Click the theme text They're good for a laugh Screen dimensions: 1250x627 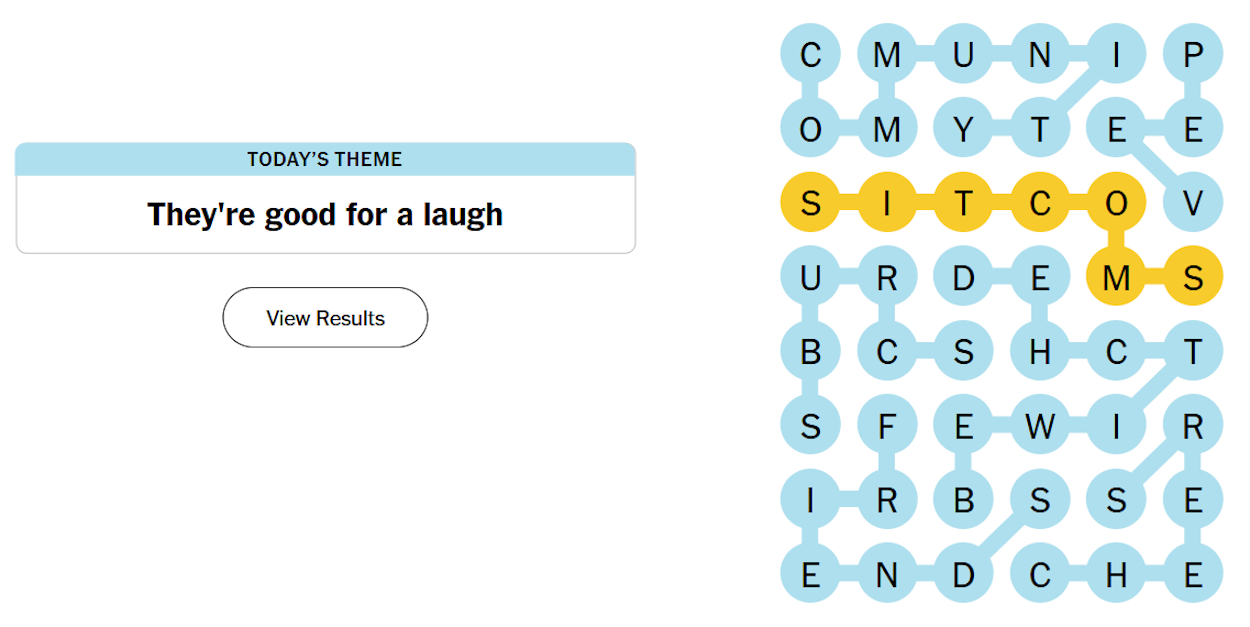click(325, 214)
